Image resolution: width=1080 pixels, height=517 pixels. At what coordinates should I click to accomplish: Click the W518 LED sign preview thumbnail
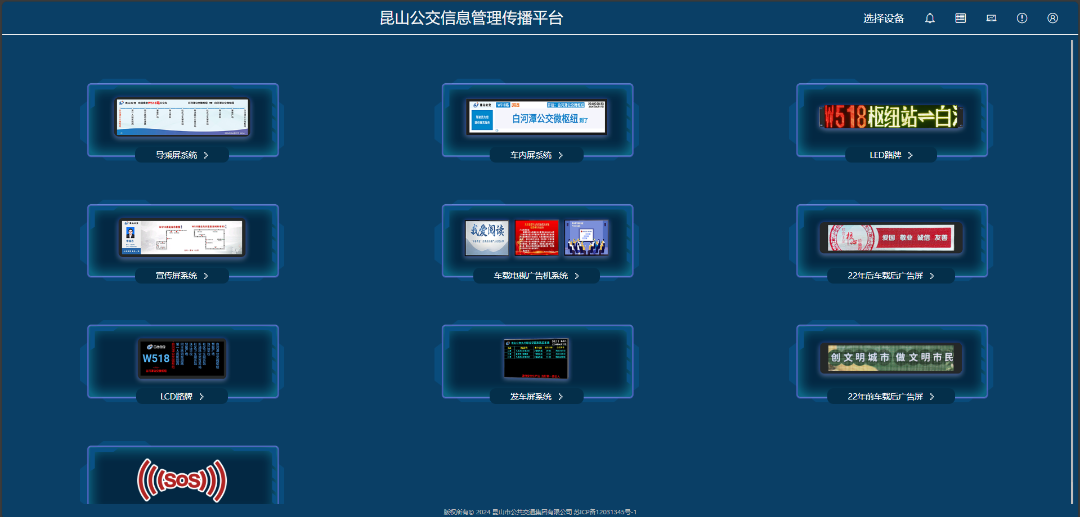[890, 117]
